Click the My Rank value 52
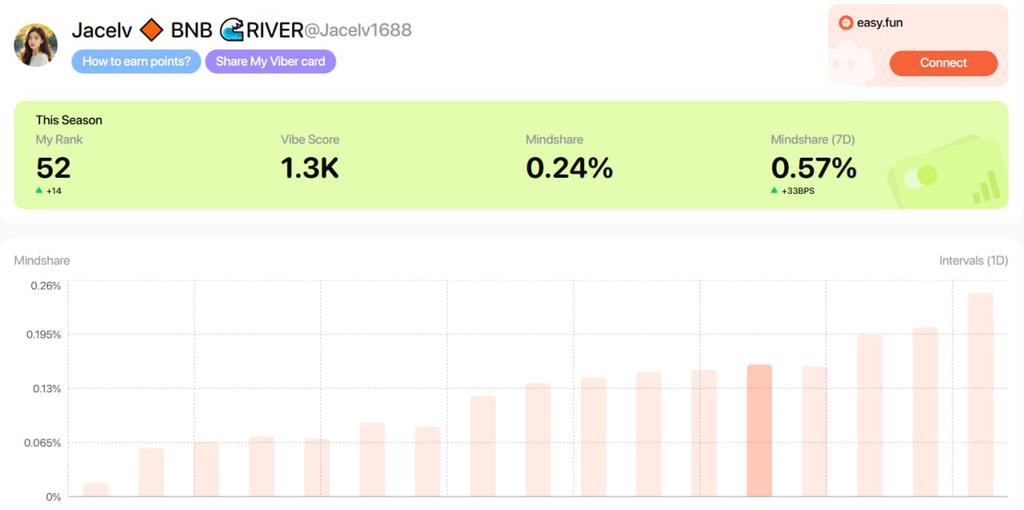This screenshot has height=510, width=1024. tap(54, 168)
